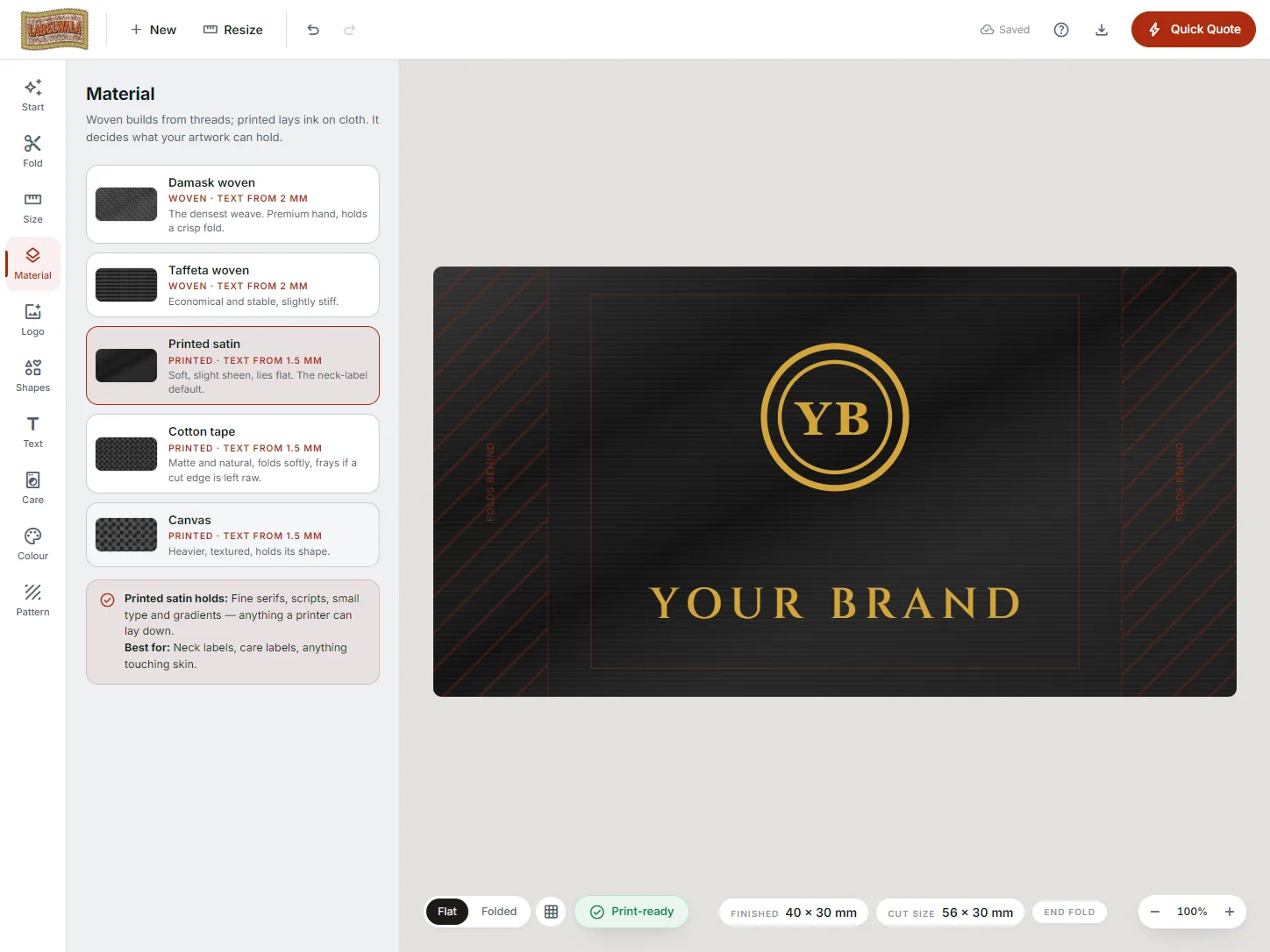Open the Shapes section
This screenshot has width=1270, height=952.
32,376
